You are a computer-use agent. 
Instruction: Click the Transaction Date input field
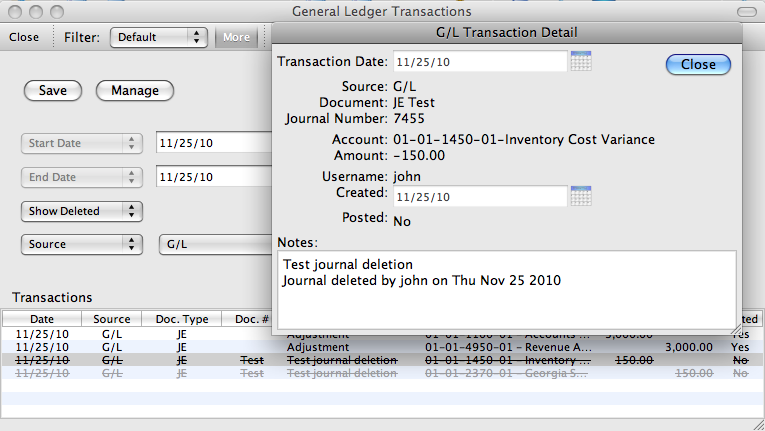[480, 62]
